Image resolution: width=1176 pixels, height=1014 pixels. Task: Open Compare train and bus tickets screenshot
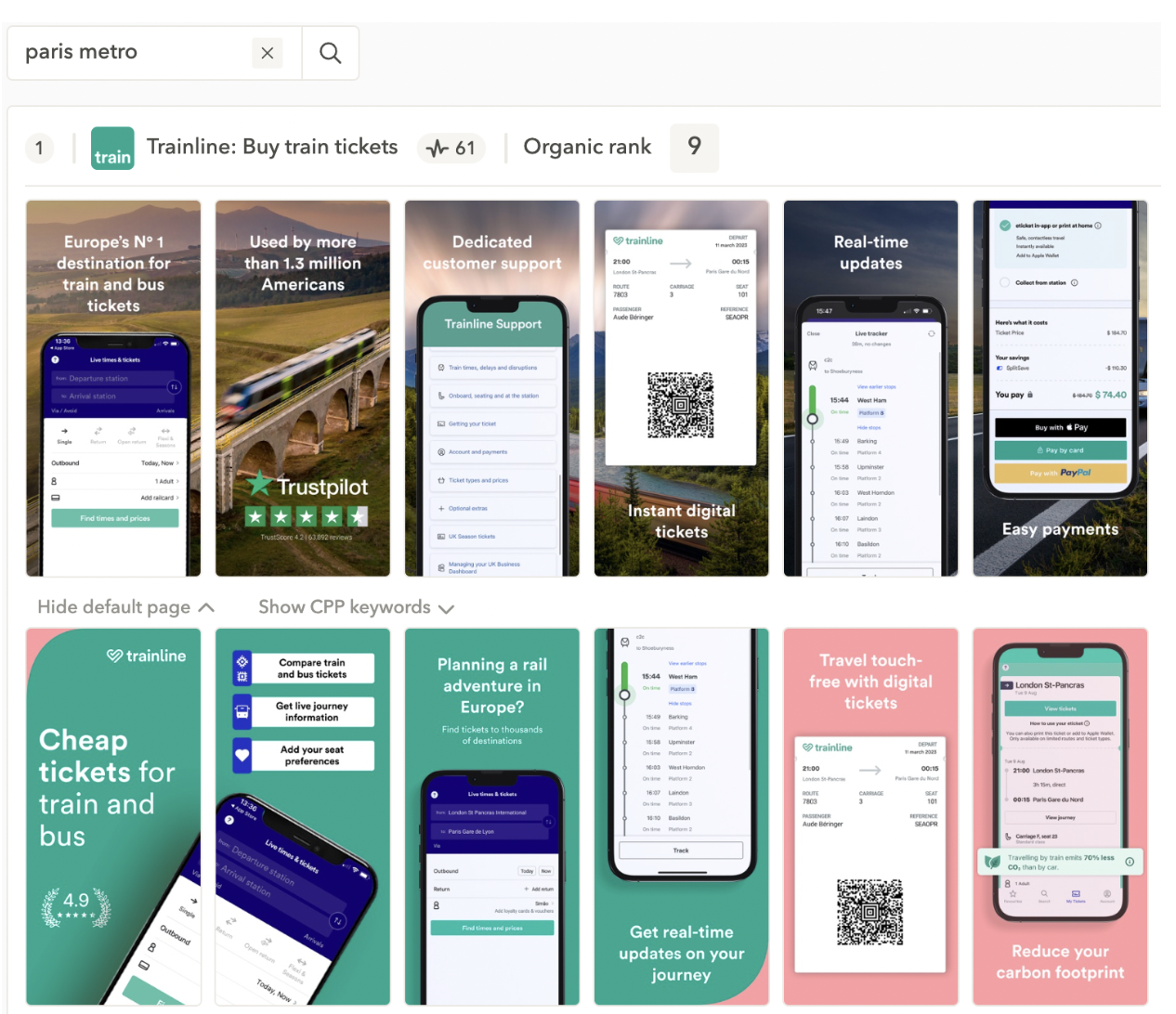pyautogui.click(x=303, y=817)
